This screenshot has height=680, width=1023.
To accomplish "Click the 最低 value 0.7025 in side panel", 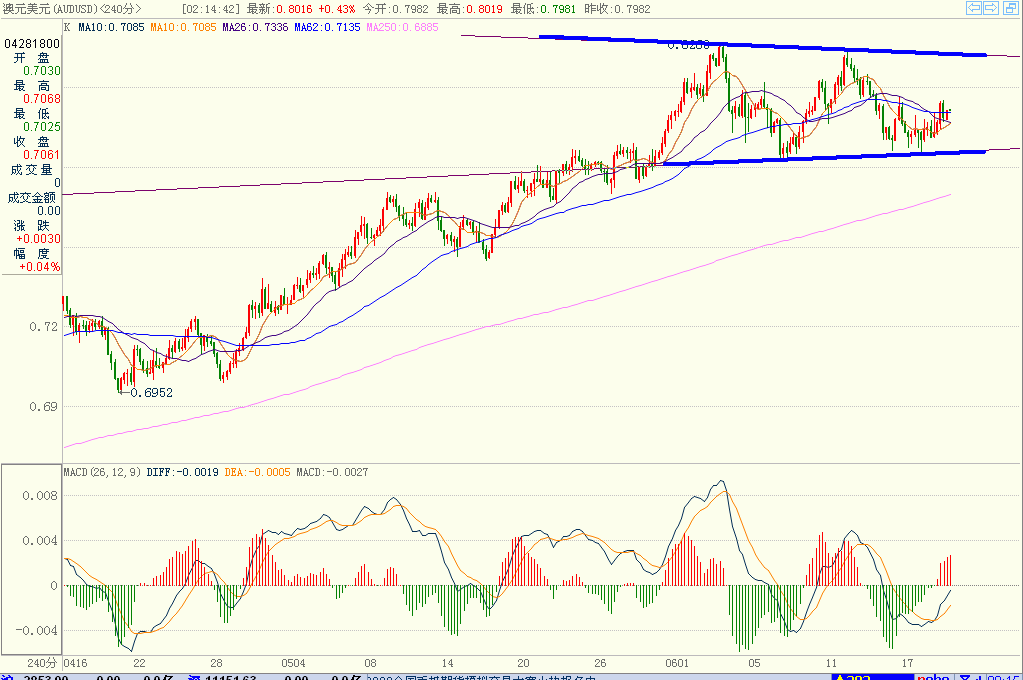I will click(42, 127).
